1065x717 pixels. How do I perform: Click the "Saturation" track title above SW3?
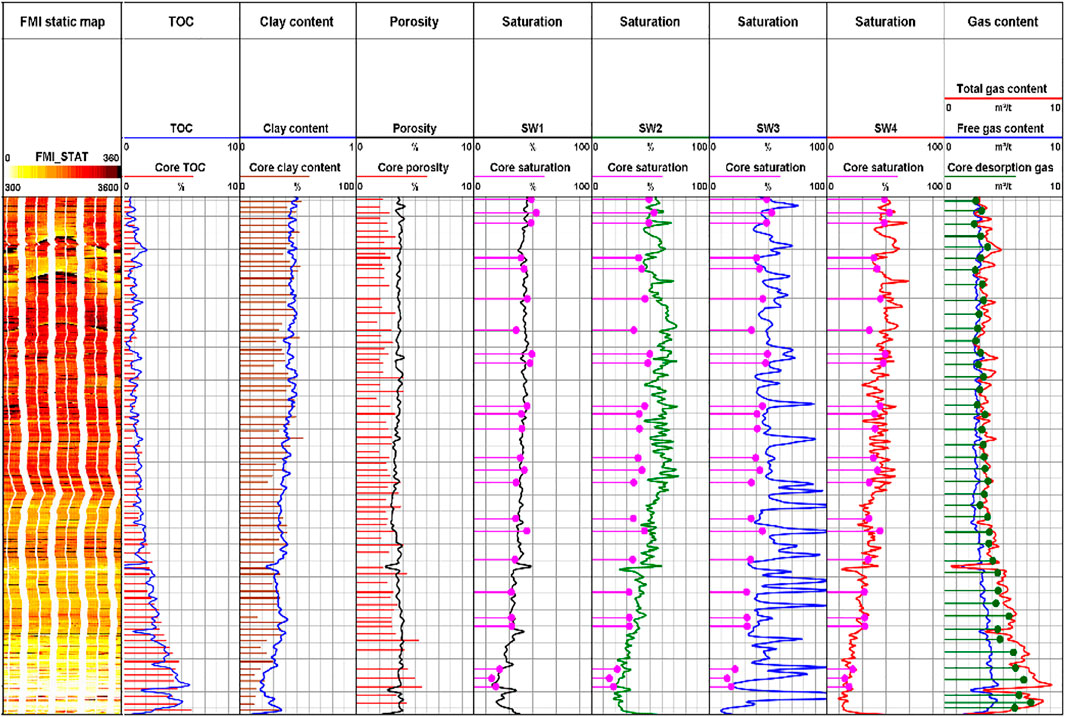click(x=768, y=22)
